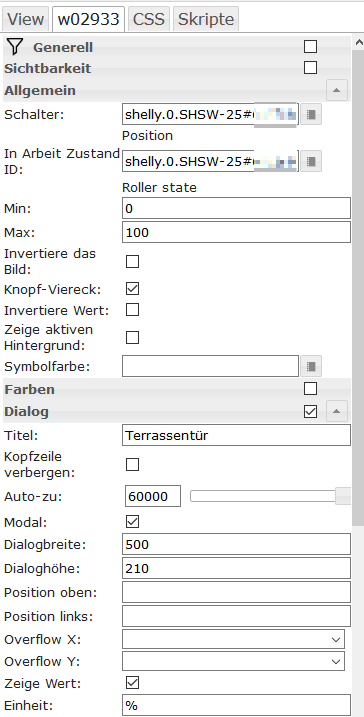Select the w02933 widget tab

88,19
